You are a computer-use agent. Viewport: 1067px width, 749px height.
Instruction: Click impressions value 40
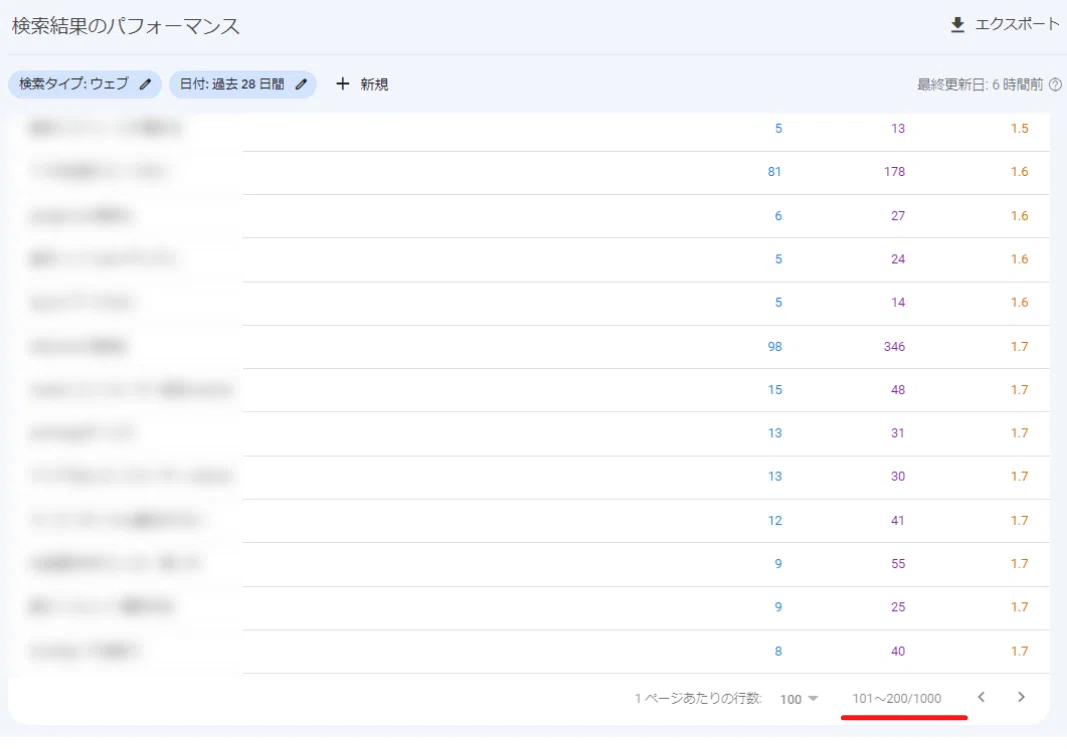(898, 652)
